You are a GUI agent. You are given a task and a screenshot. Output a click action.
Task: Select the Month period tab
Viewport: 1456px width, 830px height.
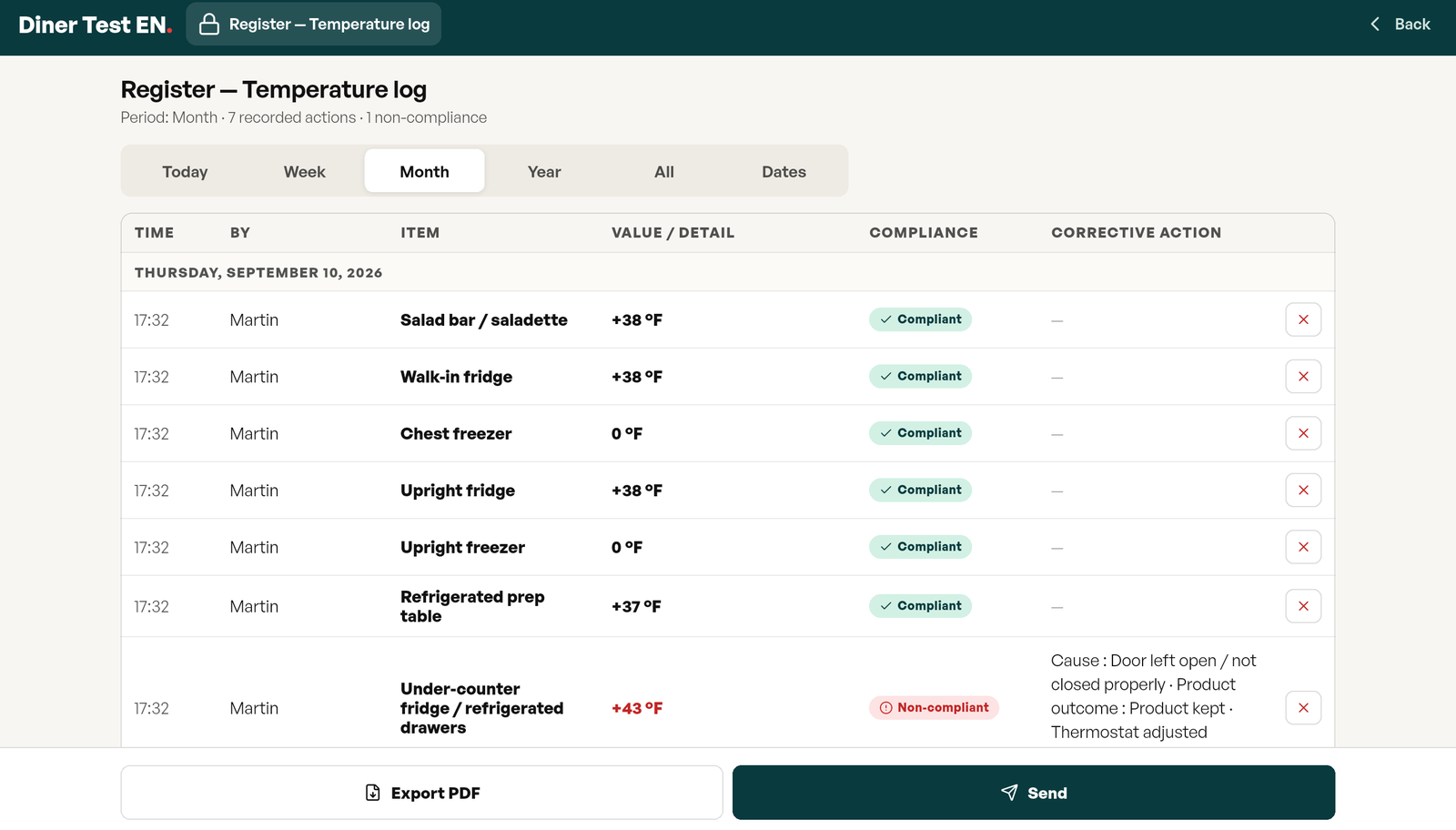coord(424,171)
